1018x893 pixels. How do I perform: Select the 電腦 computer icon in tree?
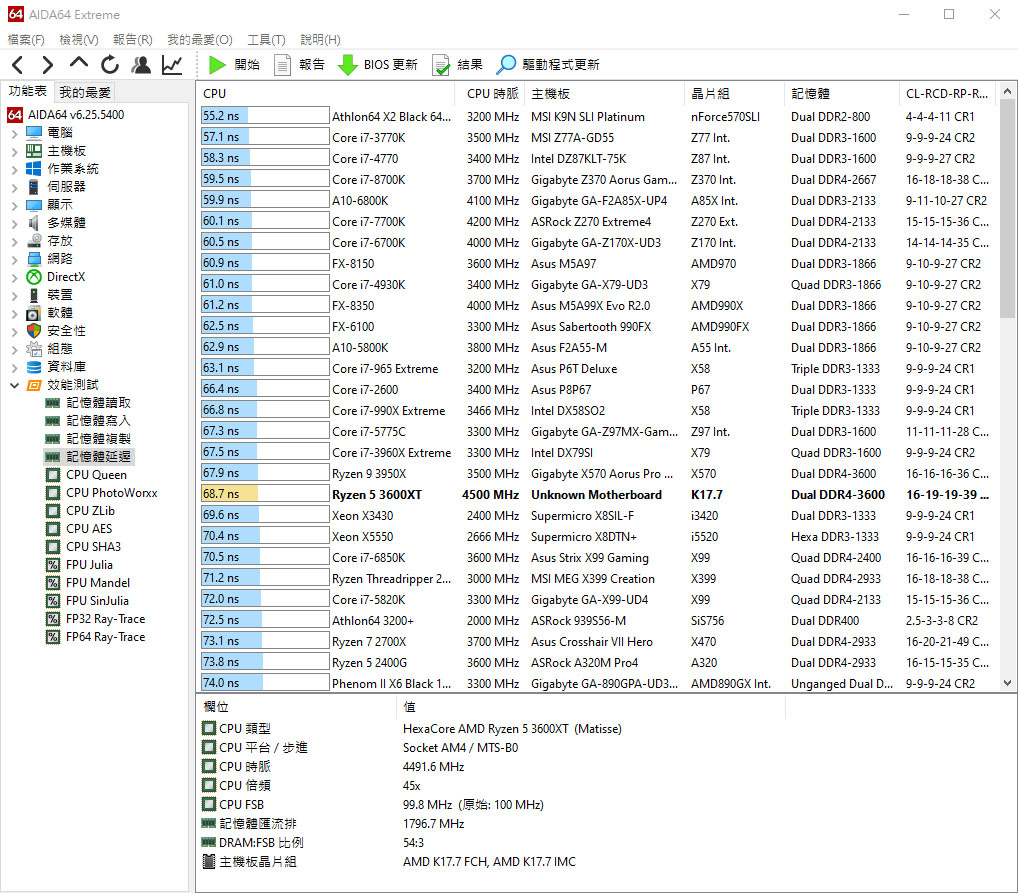coord(34,132)
